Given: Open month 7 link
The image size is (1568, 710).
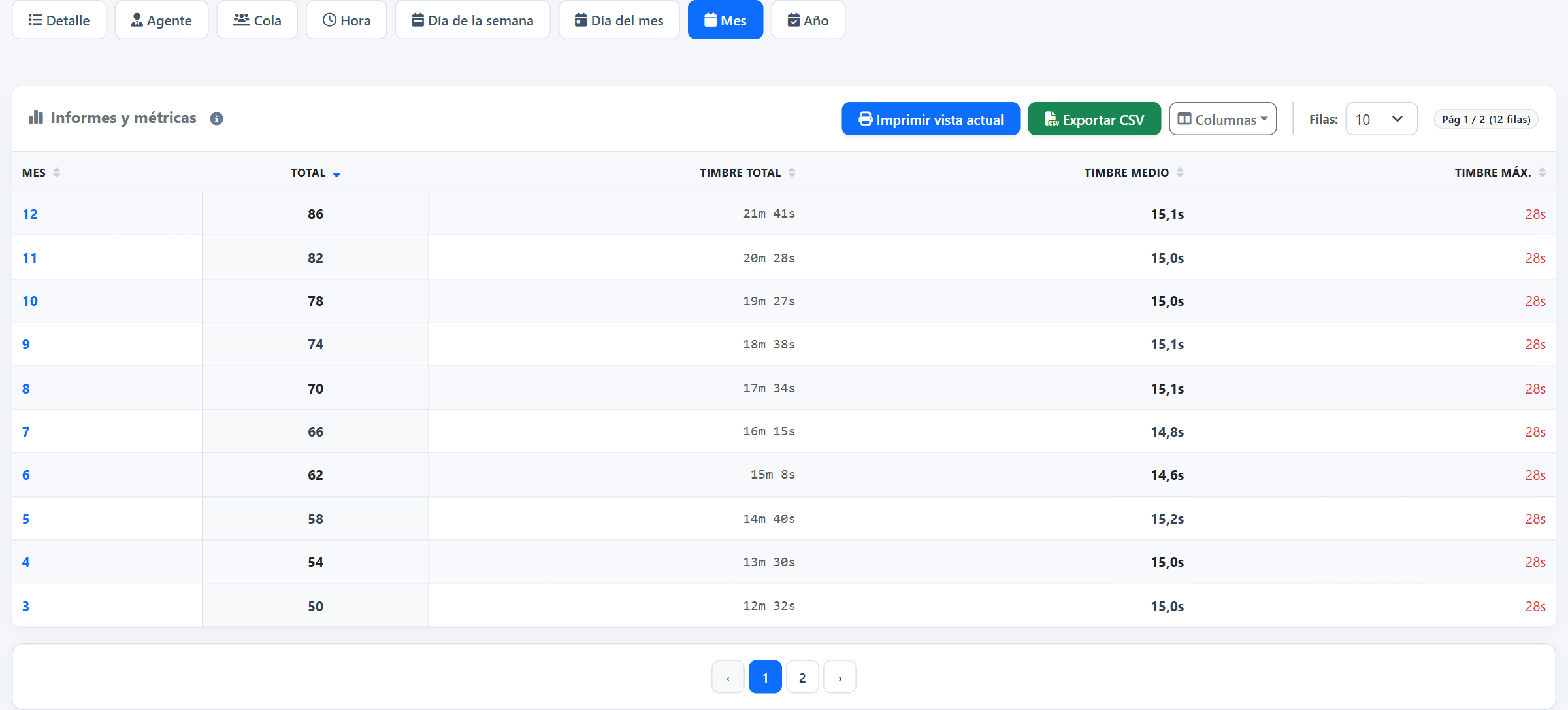Looking at the screenshot, I should [x=26, y=432].
